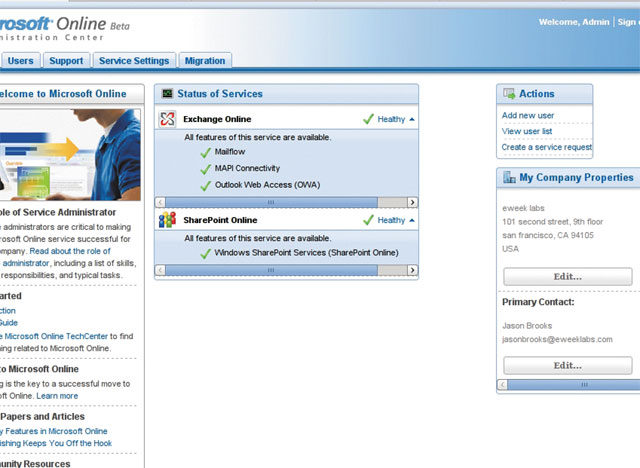The height and width of the screenshot is (468, 640).
Task: Click Create a service request link
Action: (x=547, y=147)
